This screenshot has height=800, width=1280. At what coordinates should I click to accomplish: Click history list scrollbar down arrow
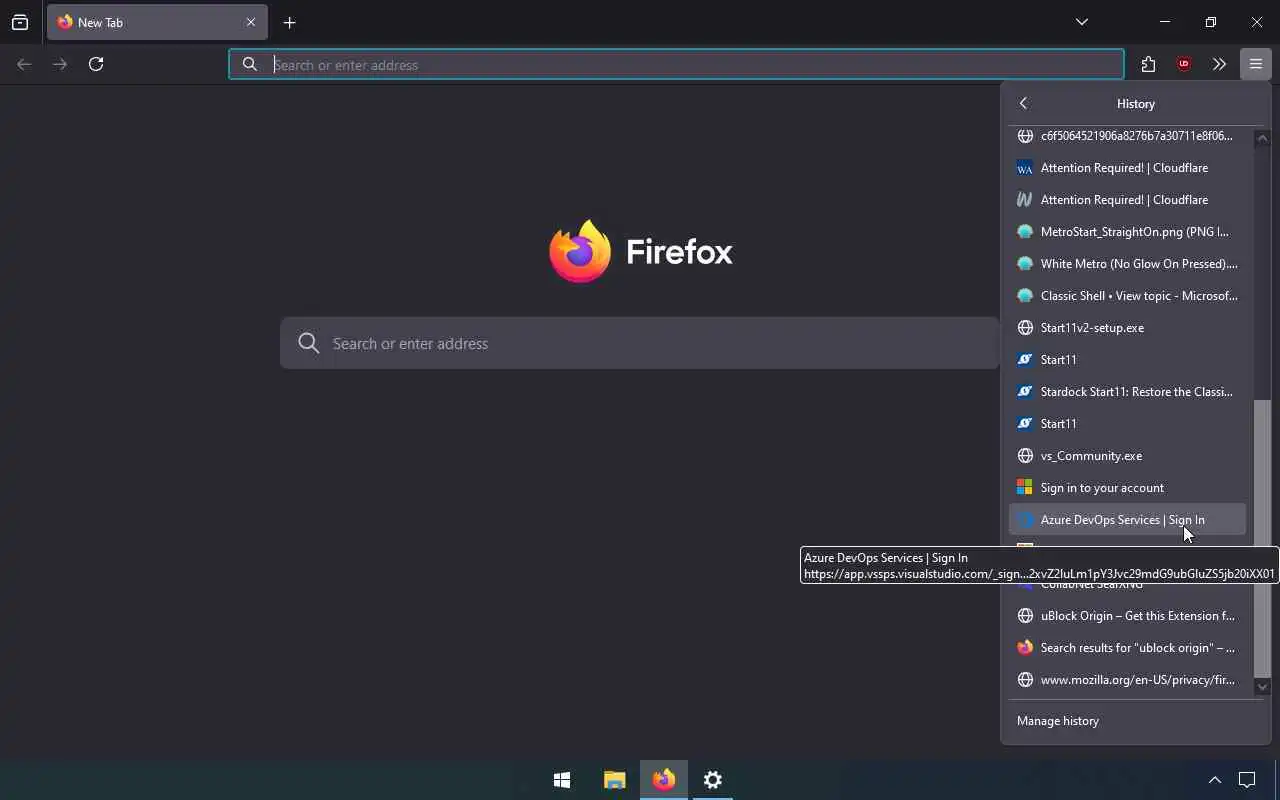point(1262,686)
